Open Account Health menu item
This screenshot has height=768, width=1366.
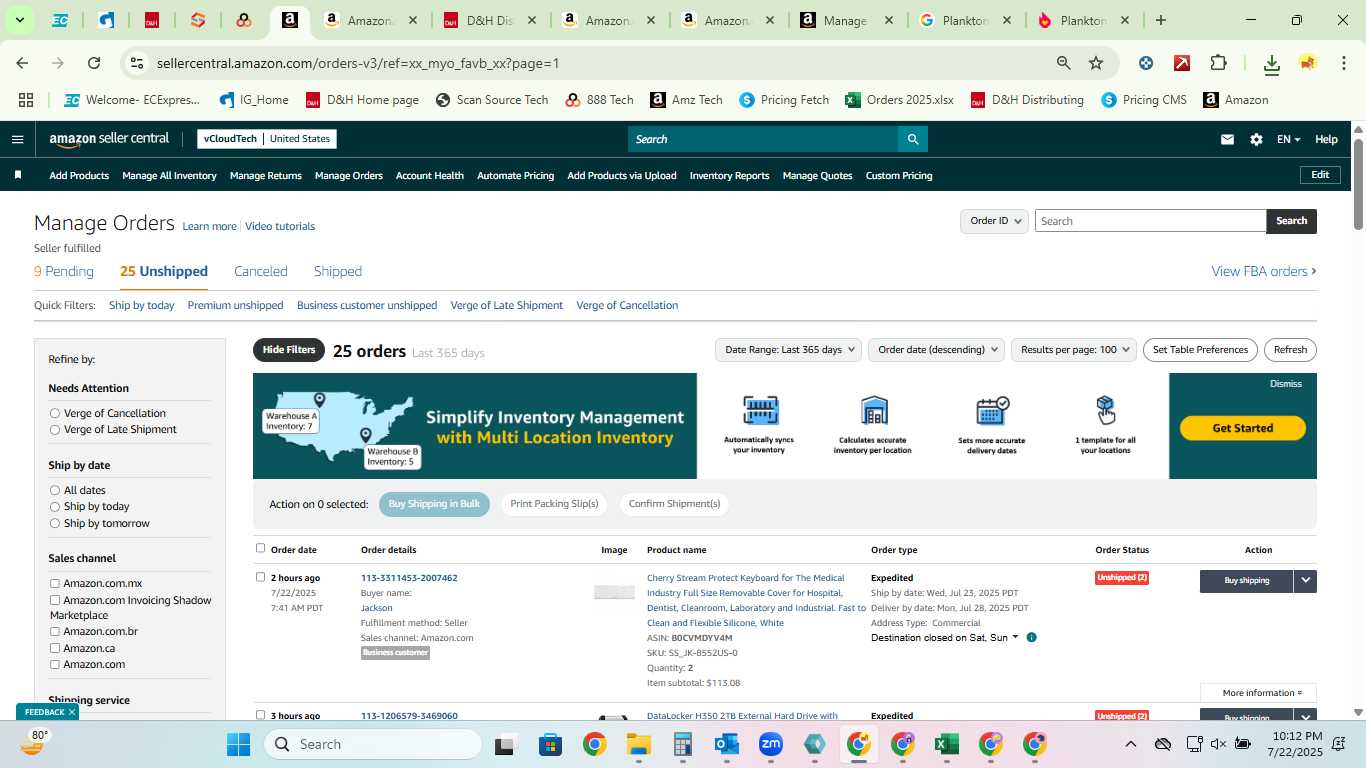pos(430,175)
